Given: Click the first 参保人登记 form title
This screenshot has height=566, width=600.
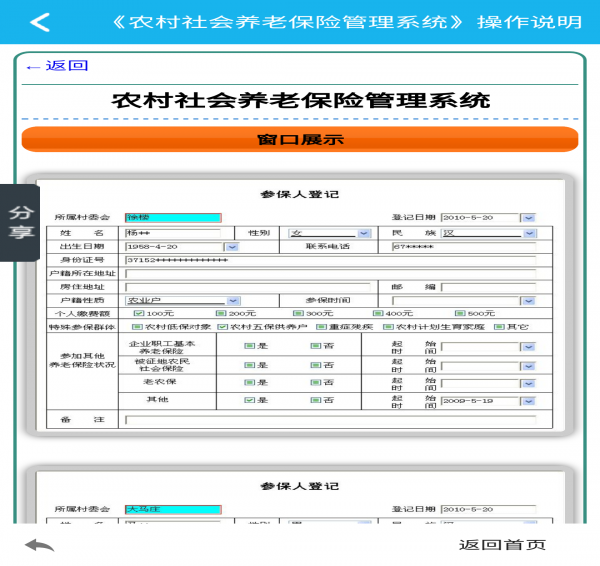Looking at the screenshot, I should [x=300, y=194].
